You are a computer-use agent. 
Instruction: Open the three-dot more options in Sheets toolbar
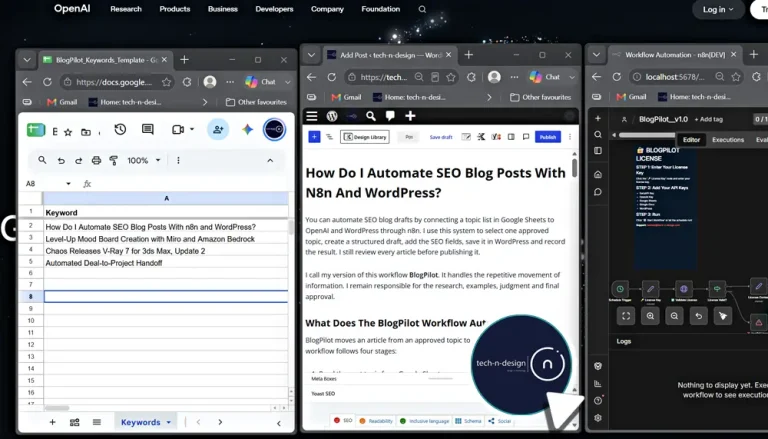178,160
